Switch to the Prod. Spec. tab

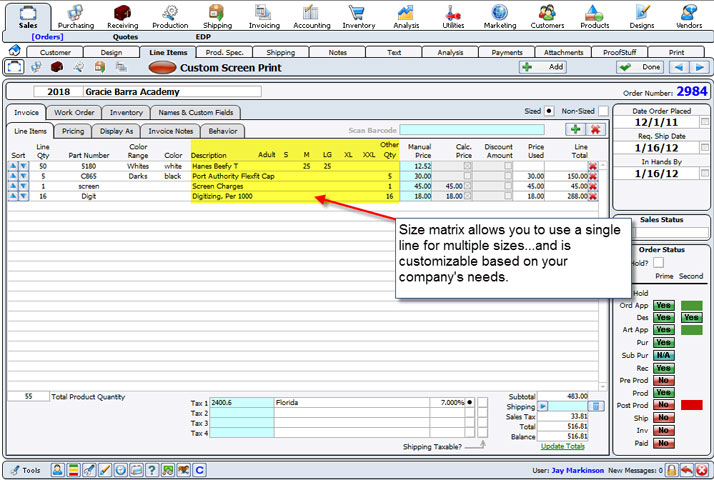pos(224,52)
